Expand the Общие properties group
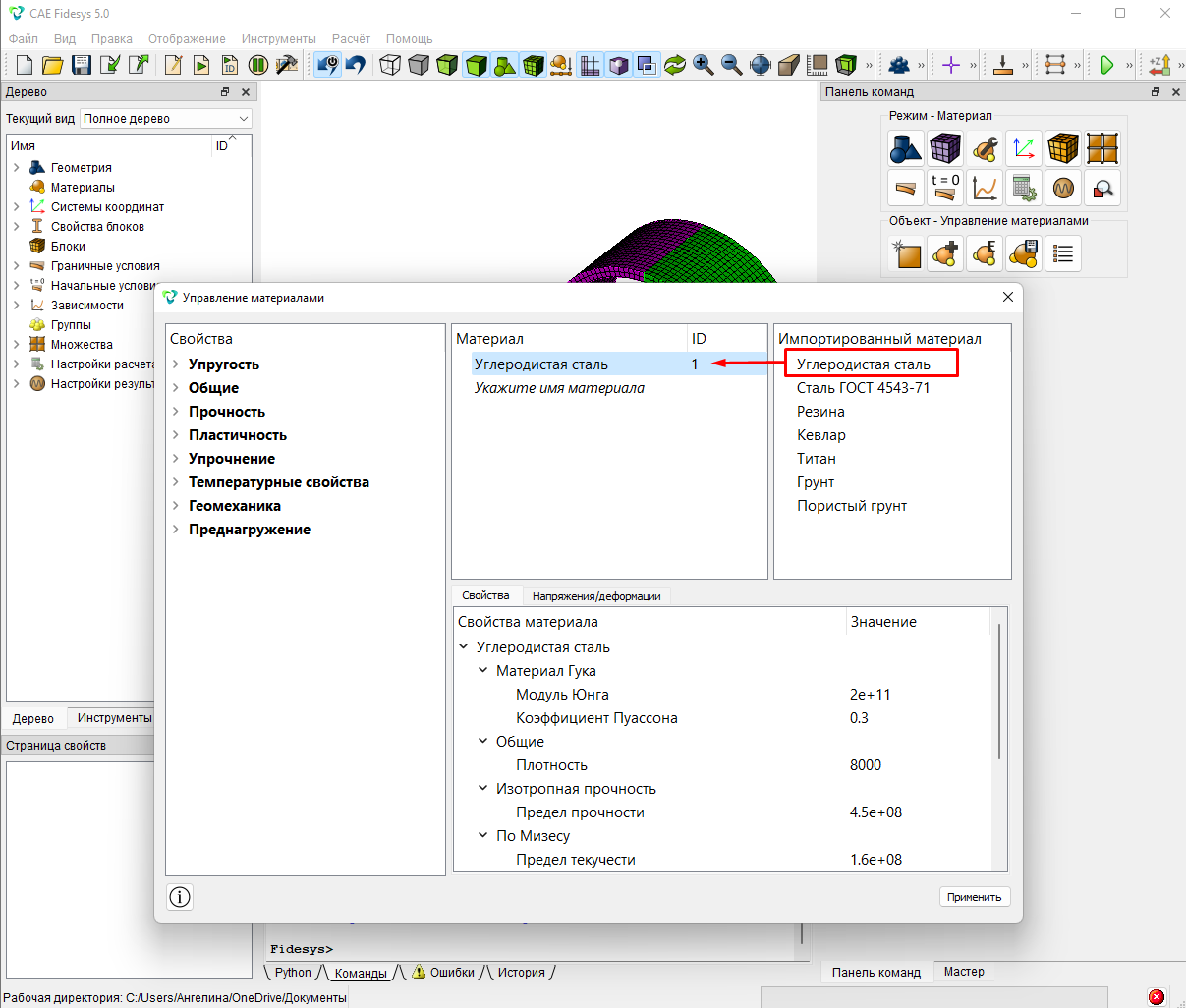Image resolution: width=1186 pixels, height=1008 pixels. (176, 388)
